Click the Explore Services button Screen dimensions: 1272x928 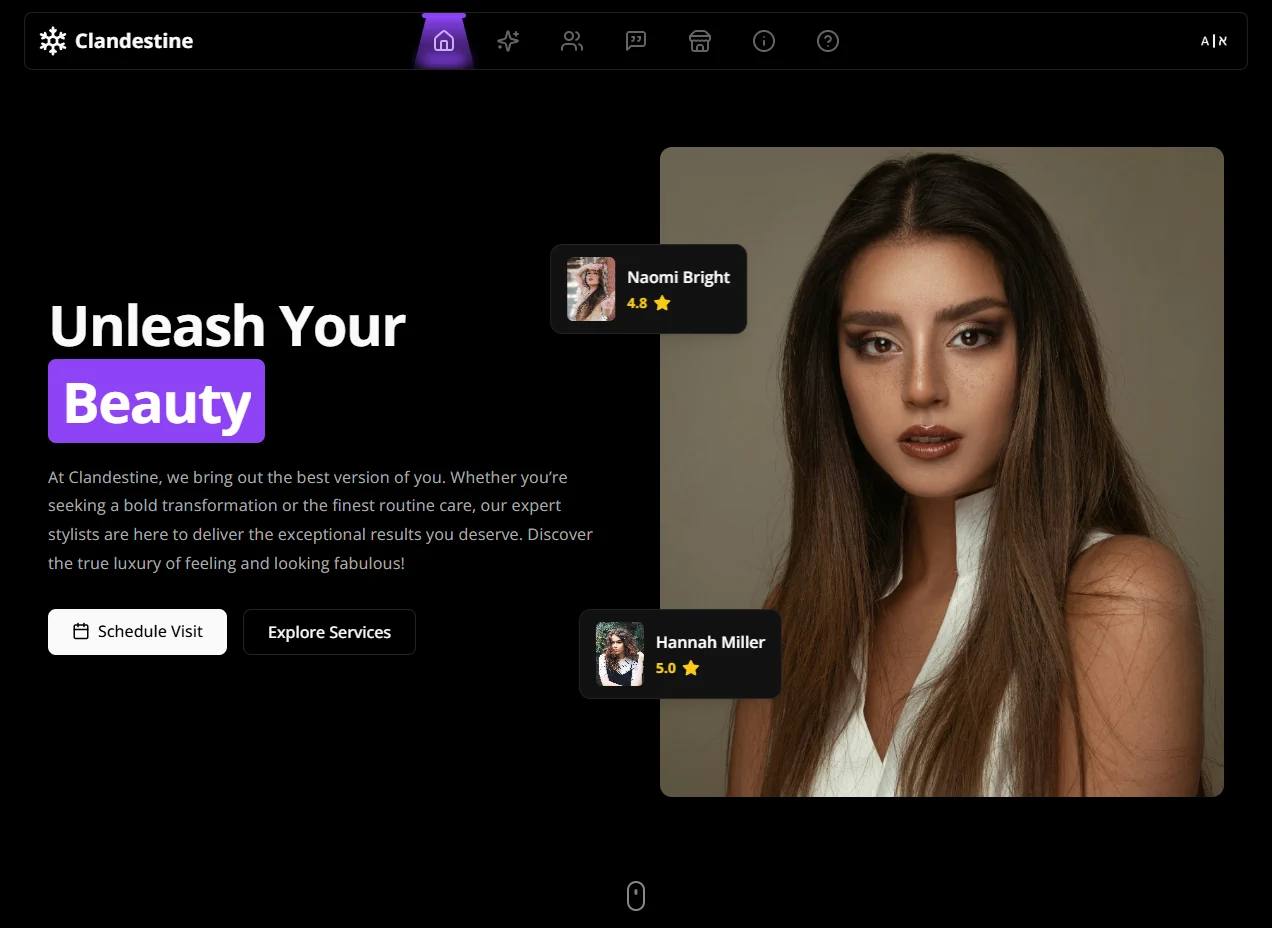pyautogui.click(x=329, y=632)
